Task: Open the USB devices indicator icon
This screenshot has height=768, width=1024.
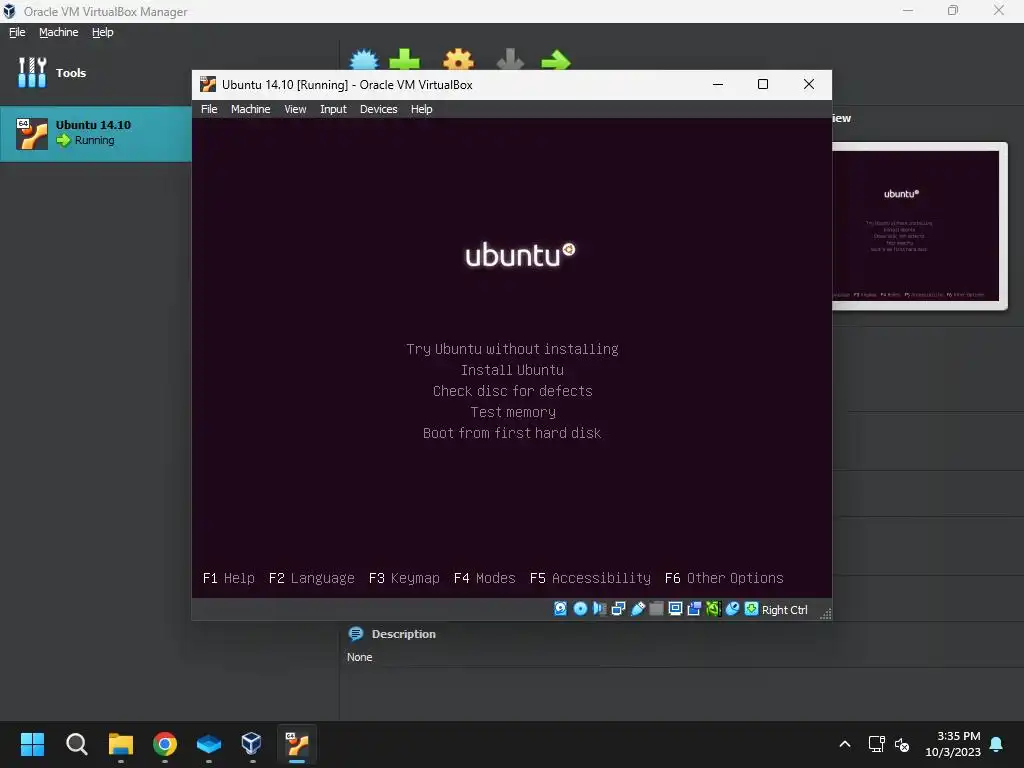Action: pos(637,609)
